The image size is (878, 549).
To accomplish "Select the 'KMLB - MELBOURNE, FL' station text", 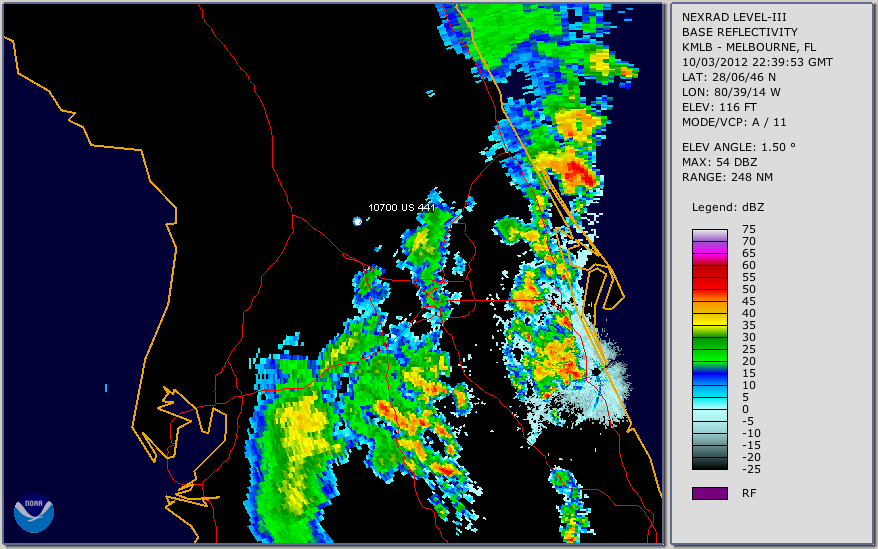I will [749, 47].
